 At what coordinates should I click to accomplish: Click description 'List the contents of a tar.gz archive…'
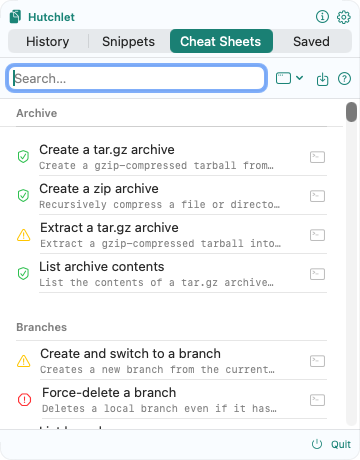tap(156, 282)
